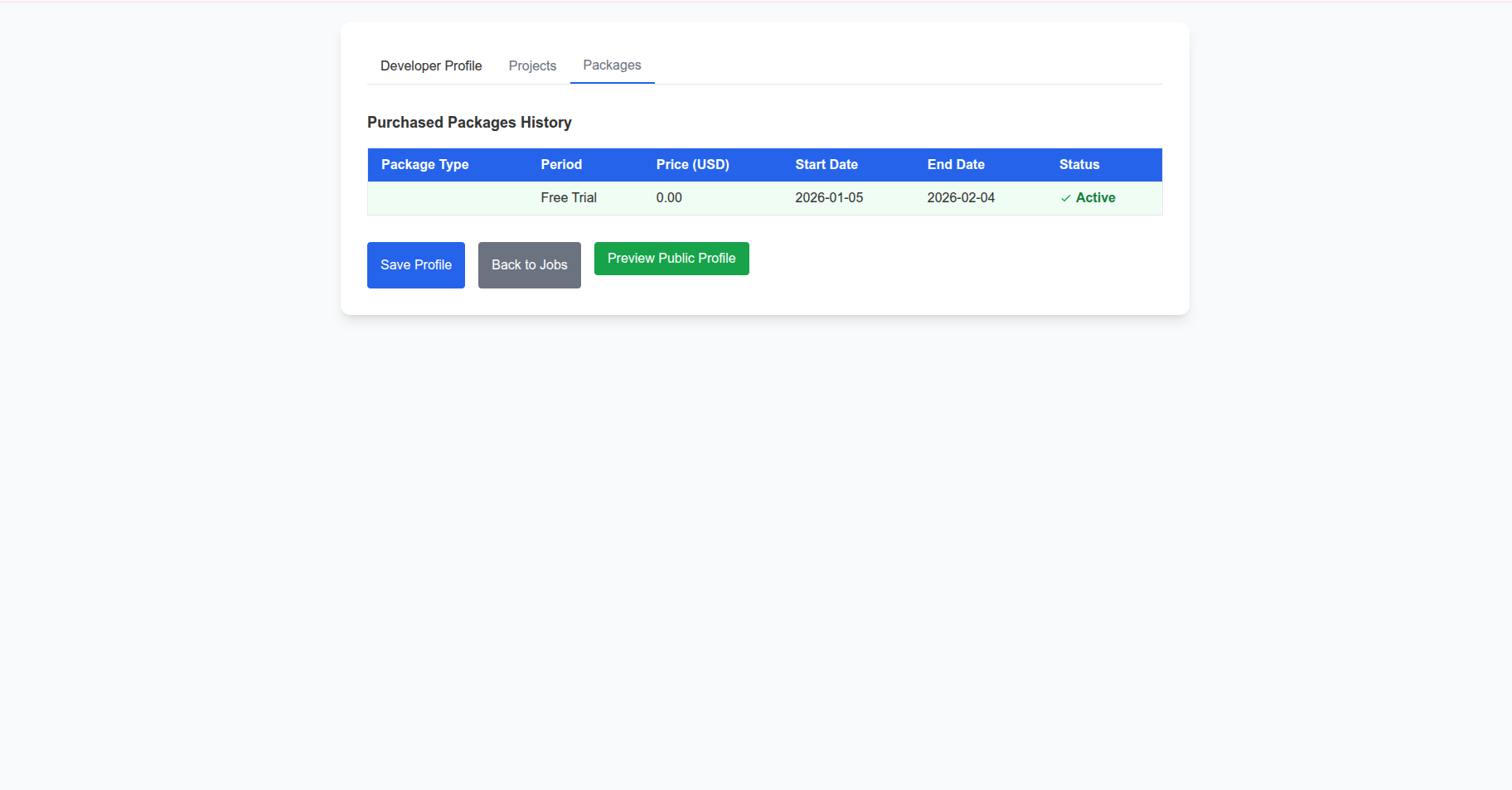Click the Price (USD) column header
The width and height of the screenshot is (1512, 790).
click(692, 164)
